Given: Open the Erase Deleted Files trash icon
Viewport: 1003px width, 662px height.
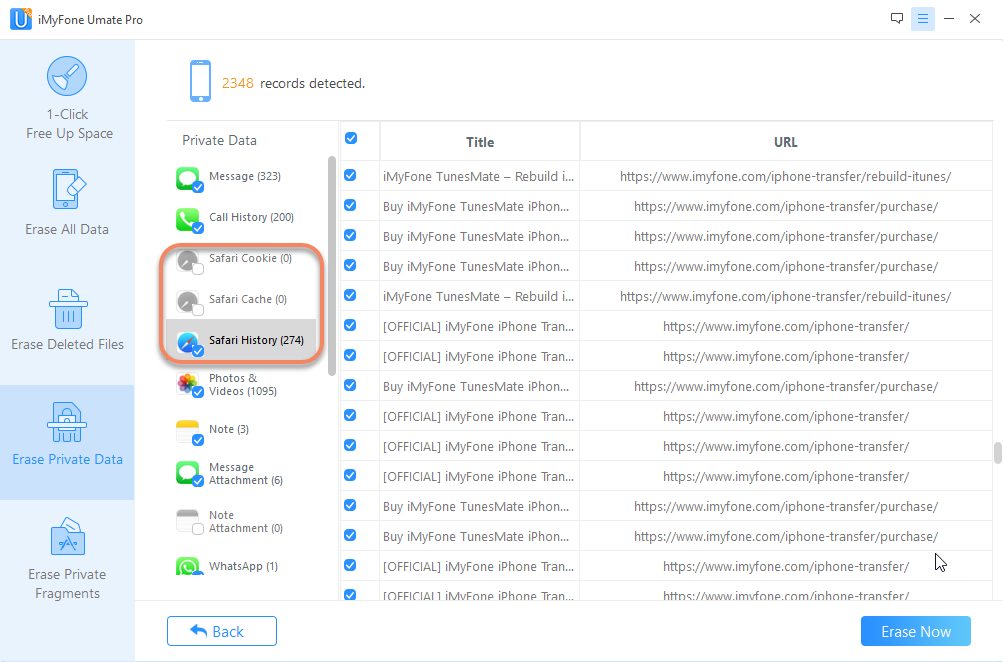Looking at the screenshot, I should click(68, 309).
